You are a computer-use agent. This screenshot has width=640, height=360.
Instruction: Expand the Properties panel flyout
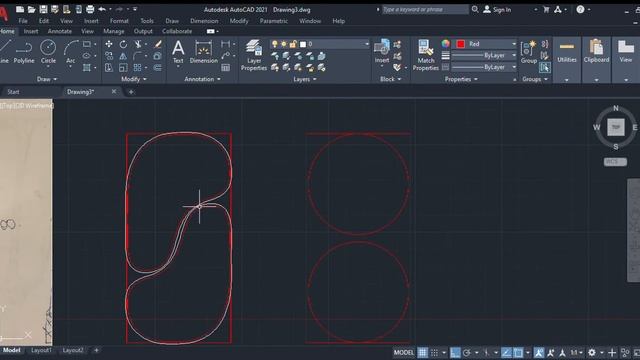click(x=461, y=79)
